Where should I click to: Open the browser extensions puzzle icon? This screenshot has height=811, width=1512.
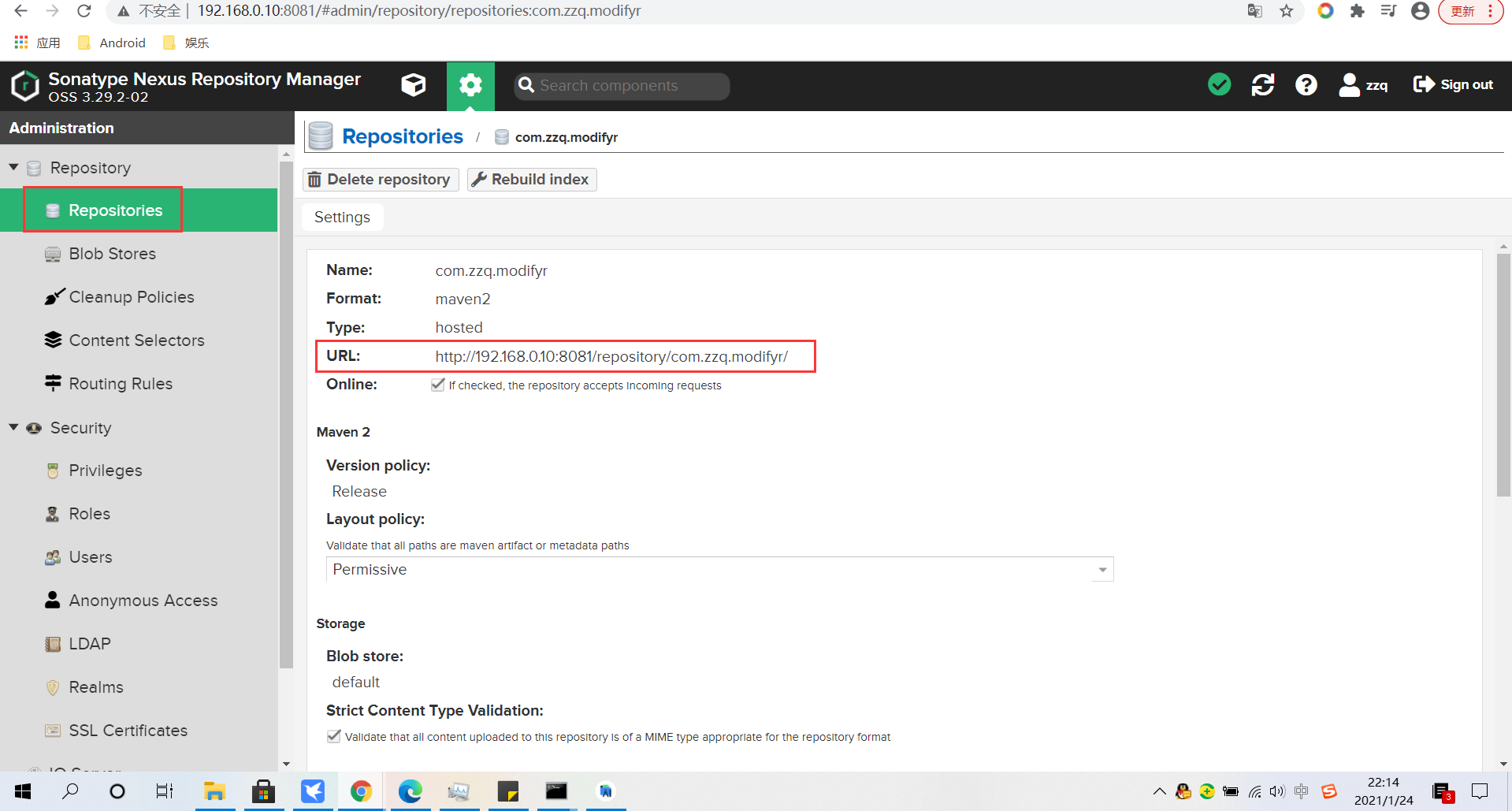(x=1357, y=11)
